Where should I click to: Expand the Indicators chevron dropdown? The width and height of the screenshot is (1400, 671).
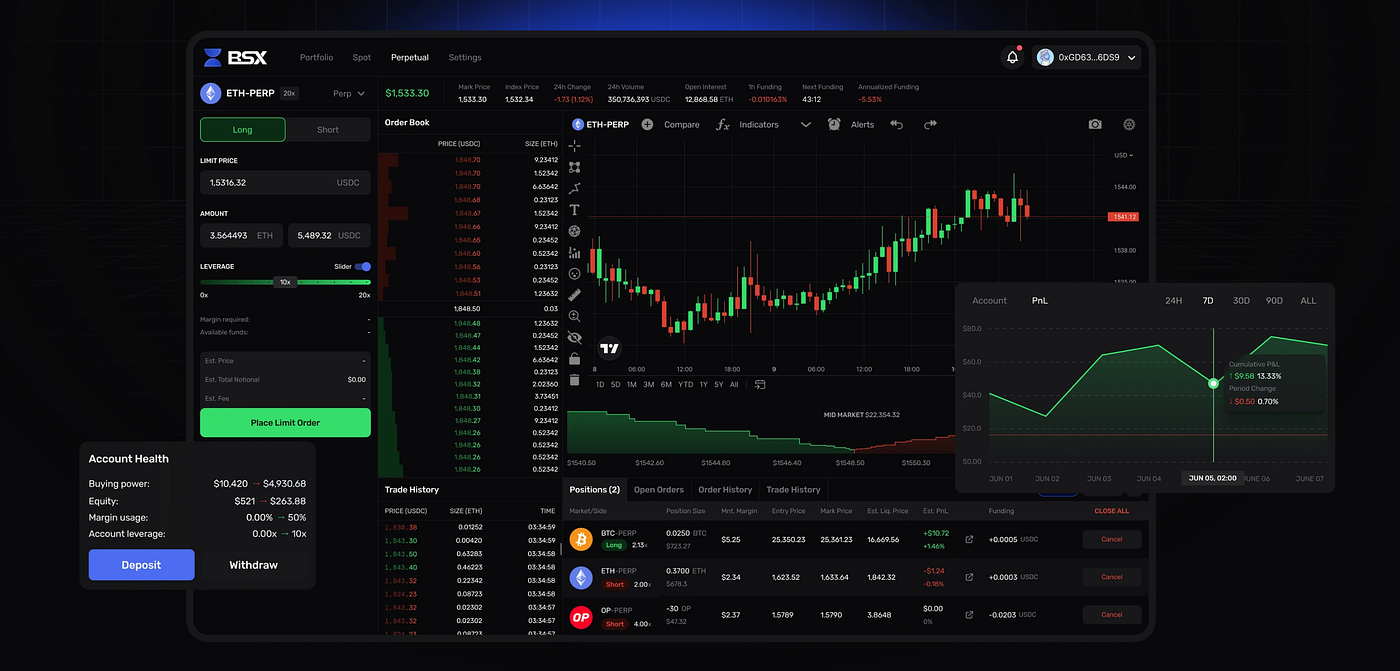pos(806,124)
